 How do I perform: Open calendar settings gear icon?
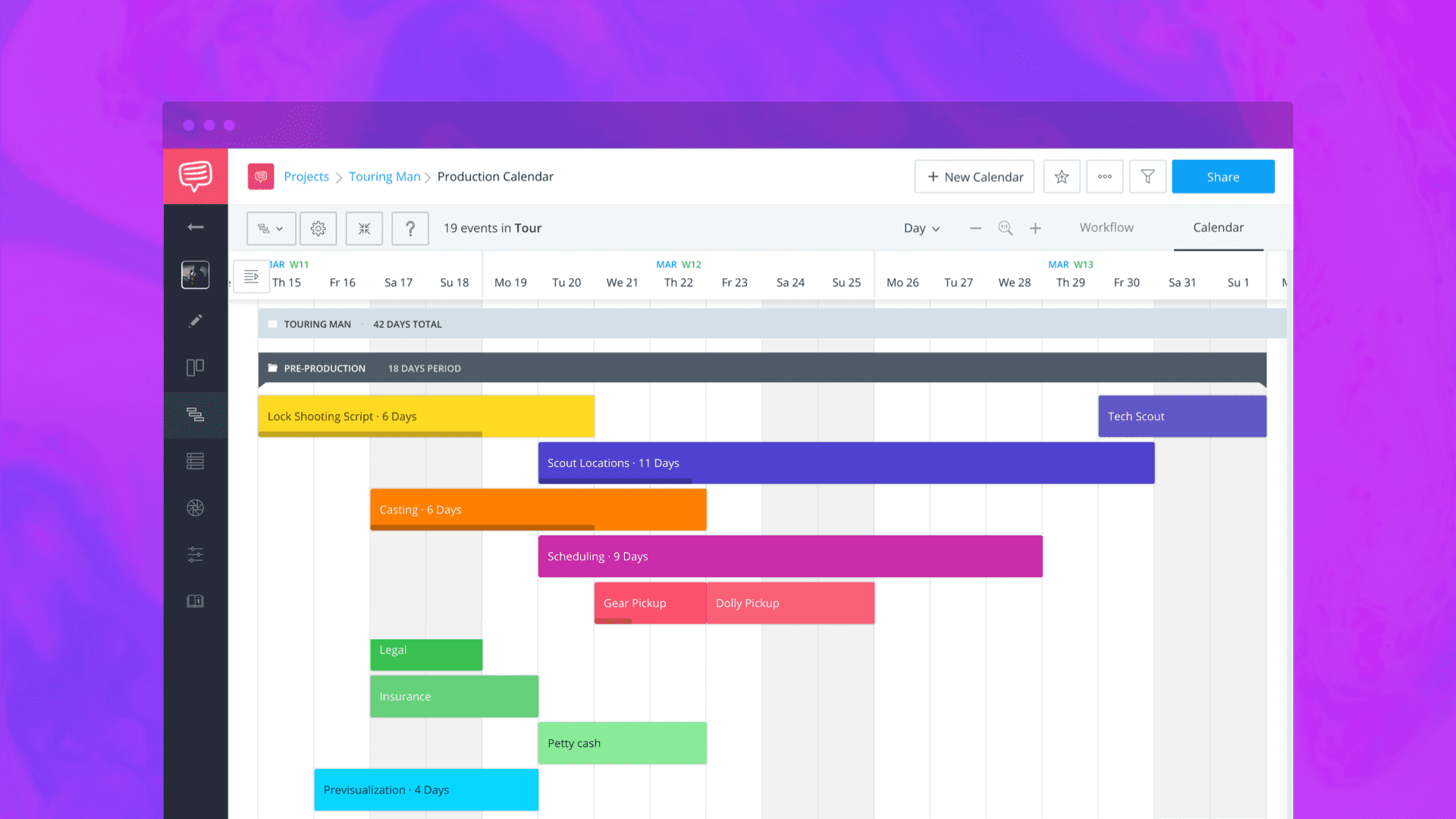click(x=318, y=228)
